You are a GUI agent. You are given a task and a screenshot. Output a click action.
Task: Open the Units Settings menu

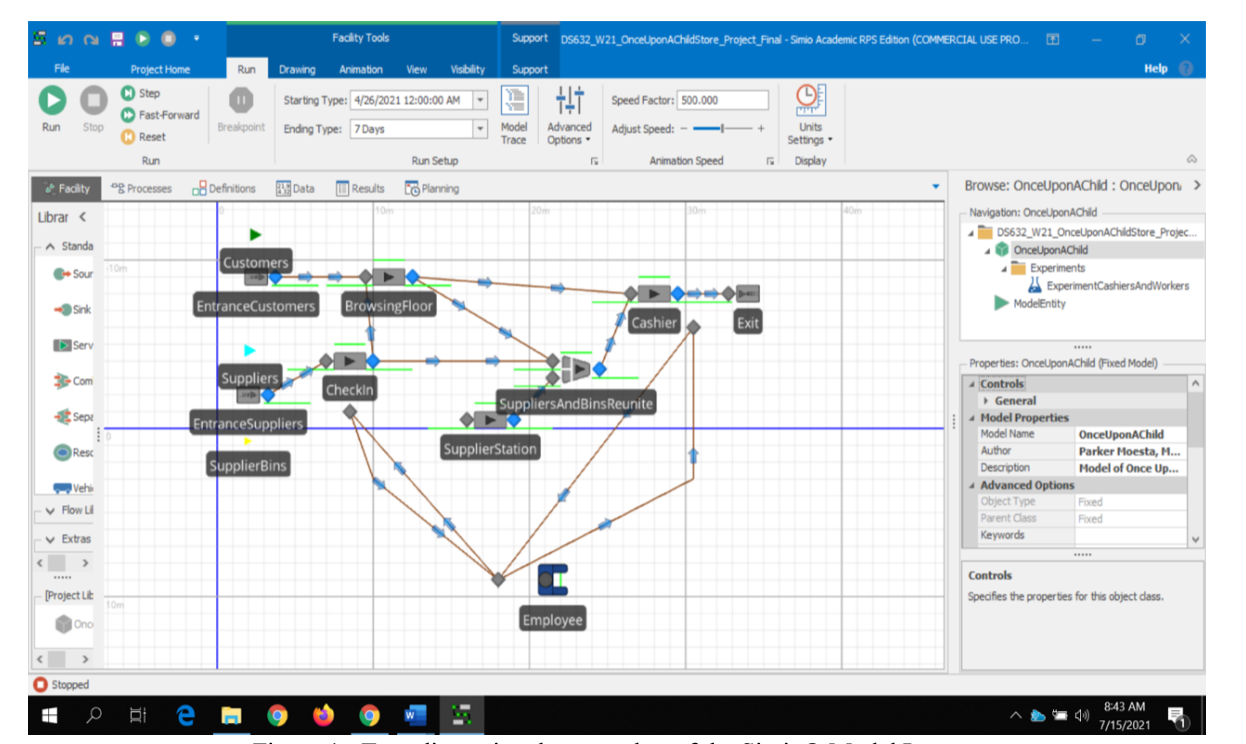pos(809,114)
